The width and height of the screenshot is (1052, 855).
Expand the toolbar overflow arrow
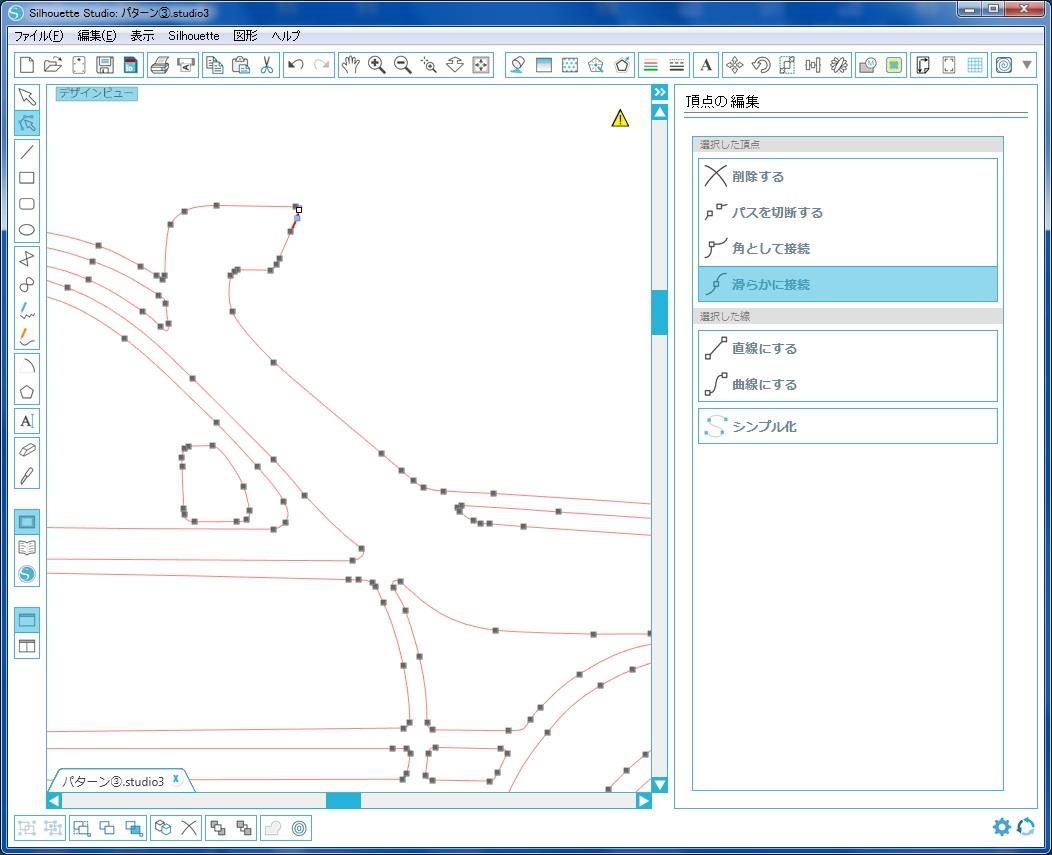pos(1027,65)
